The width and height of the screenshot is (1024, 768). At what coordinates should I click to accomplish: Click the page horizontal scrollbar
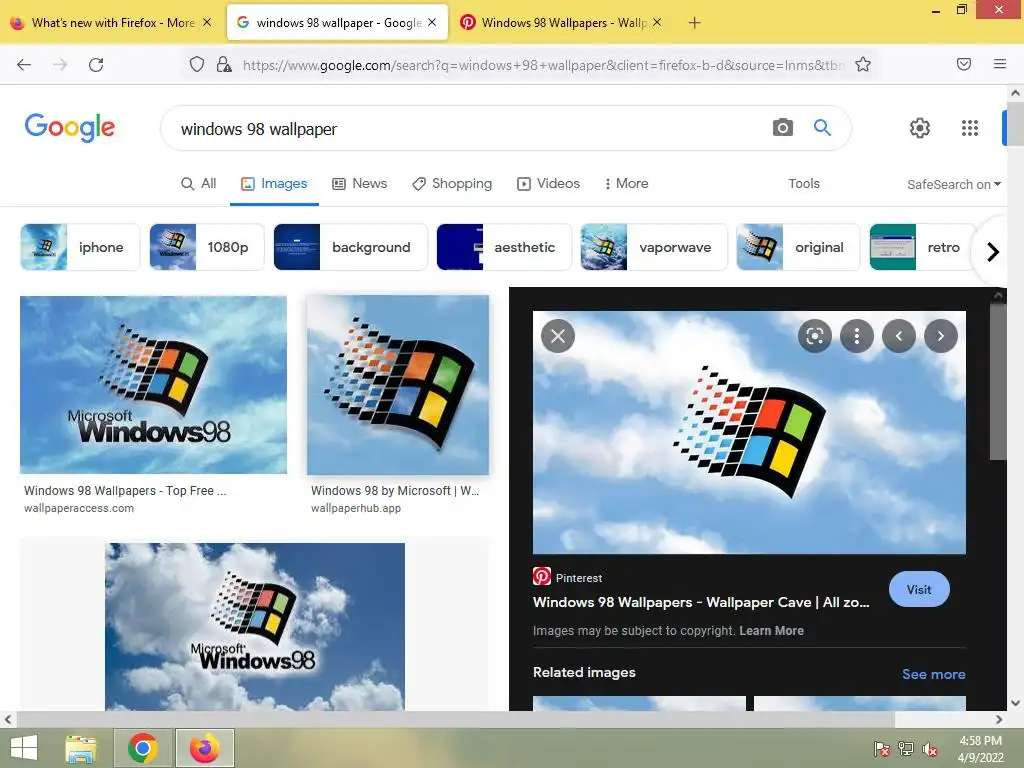455,719
